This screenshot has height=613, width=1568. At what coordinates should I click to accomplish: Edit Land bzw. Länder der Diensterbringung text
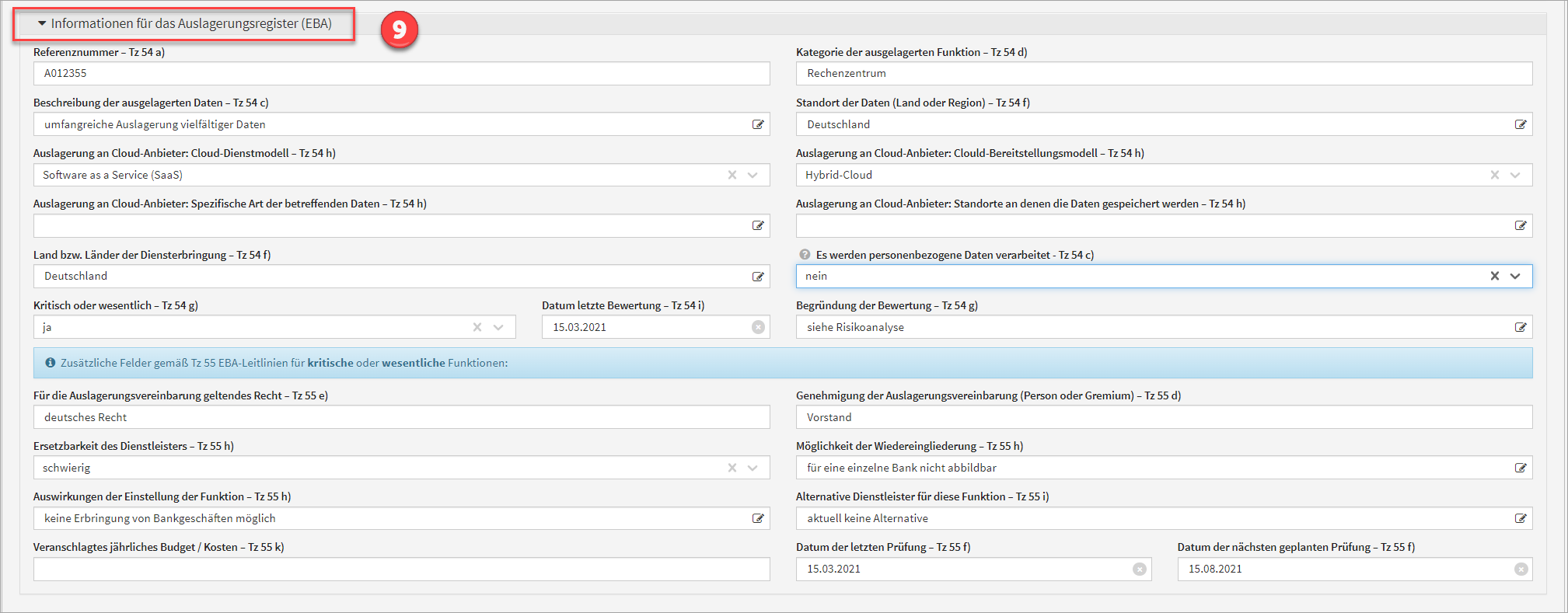click(758, 277)
